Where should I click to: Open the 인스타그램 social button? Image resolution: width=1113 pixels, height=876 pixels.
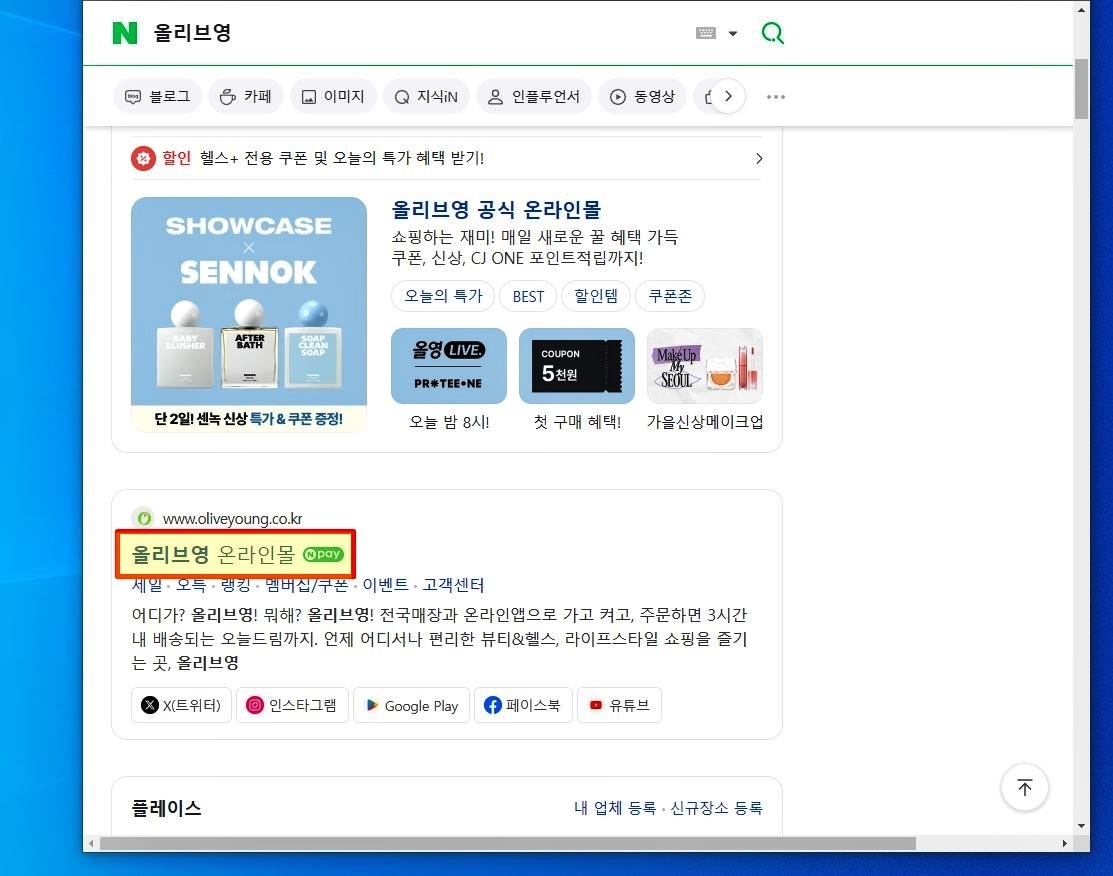click(x=292, y=705)
